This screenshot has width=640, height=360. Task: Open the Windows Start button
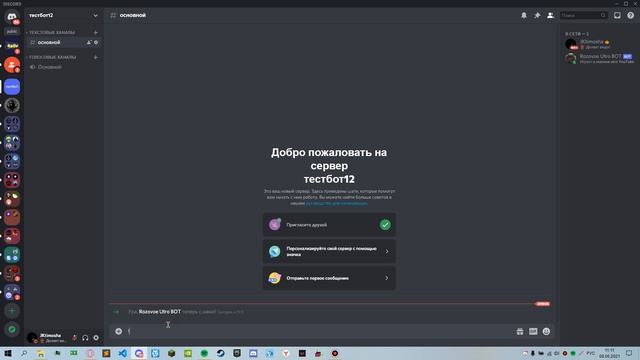[7, 353]
